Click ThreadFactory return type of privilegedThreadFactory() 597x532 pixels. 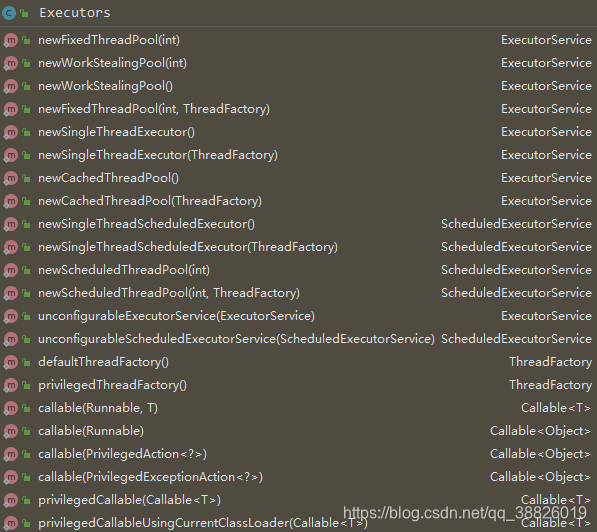coord(551,385)
